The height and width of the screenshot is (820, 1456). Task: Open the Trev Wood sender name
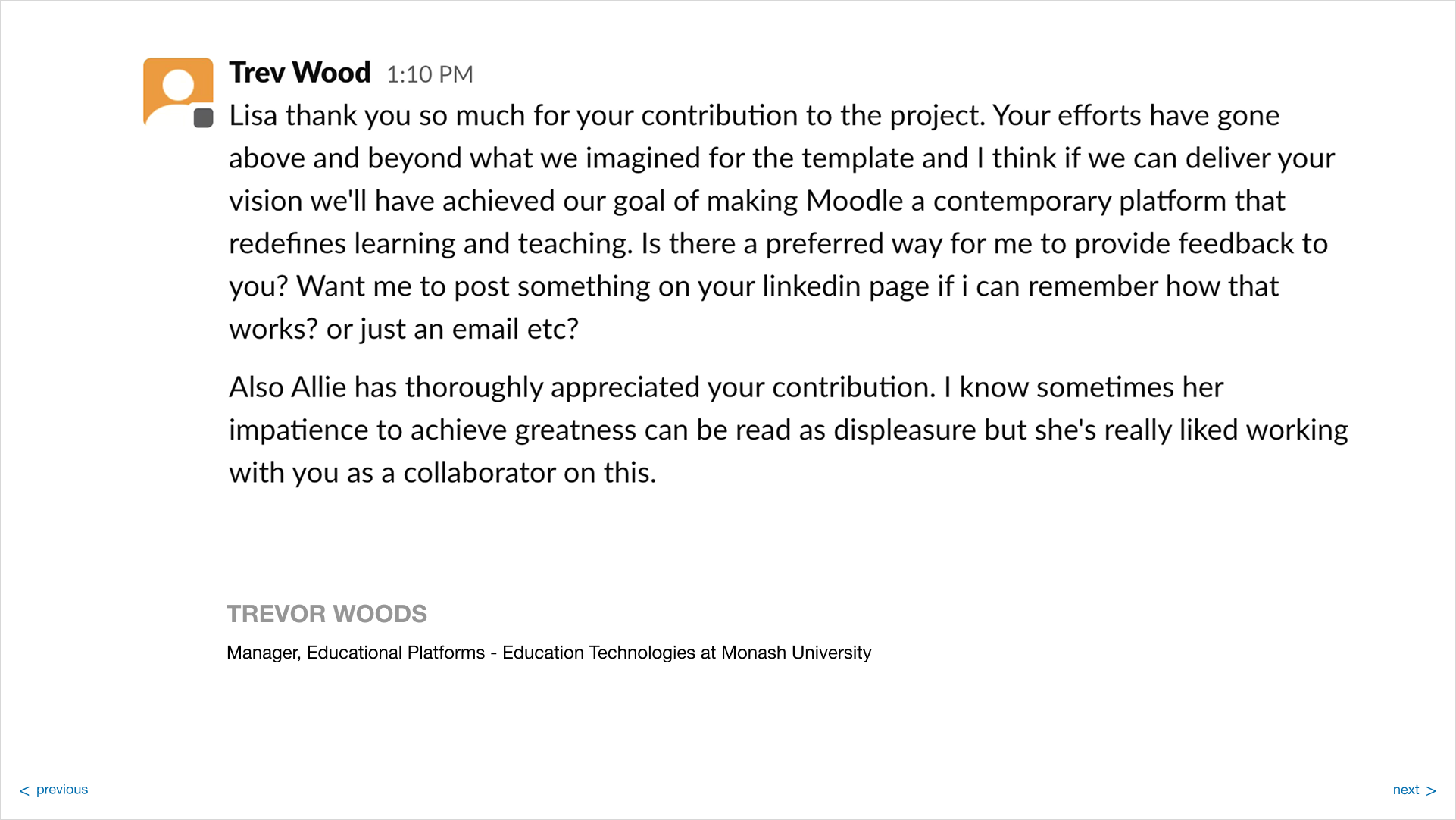point(300,73)
